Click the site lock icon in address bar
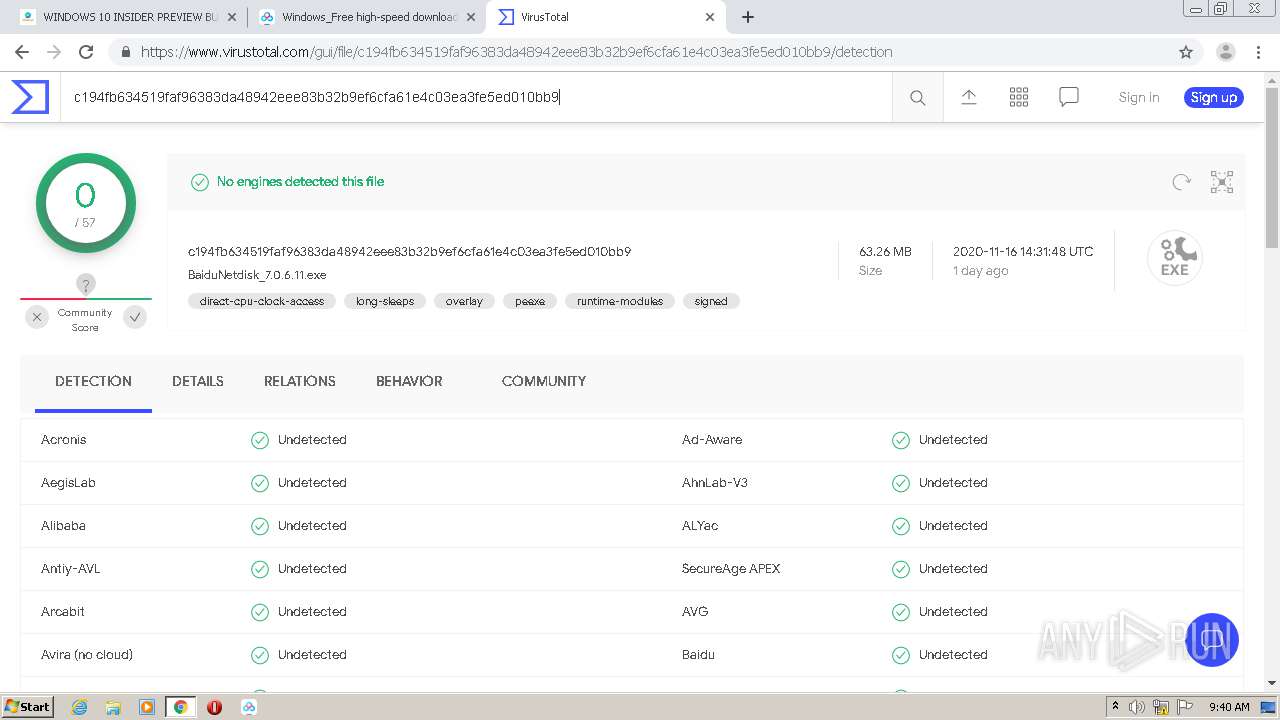Viewport: 1280px width, 720px height. click(125, 52)
